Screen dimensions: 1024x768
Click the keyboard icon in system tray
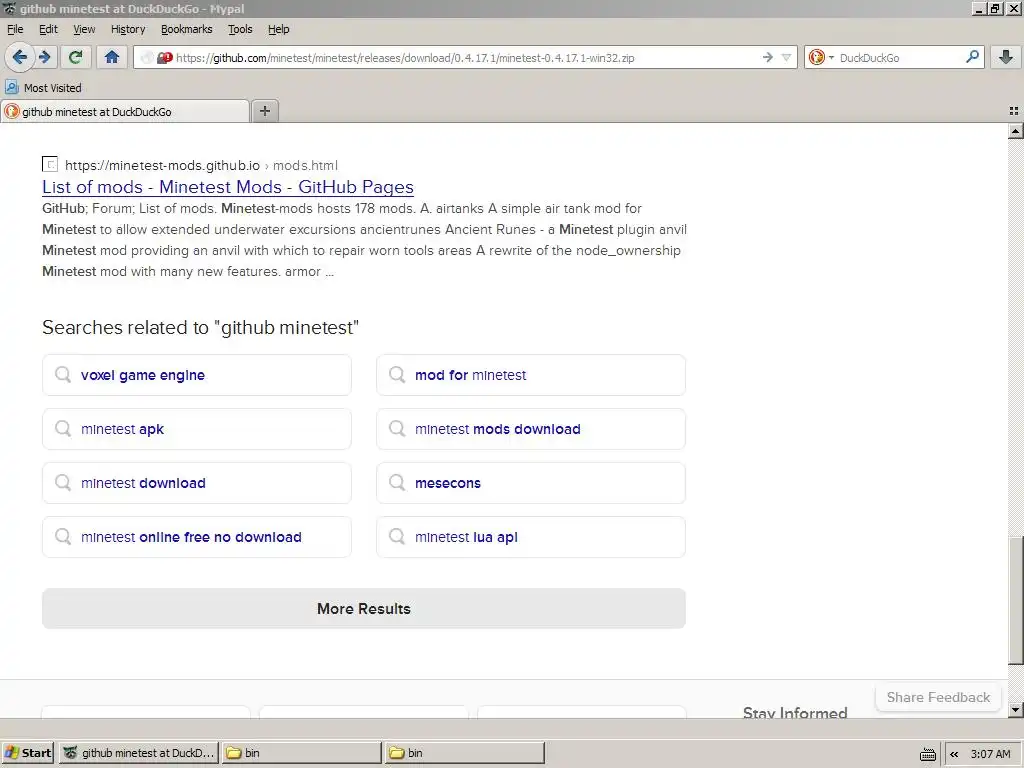(x=927, y=754)
